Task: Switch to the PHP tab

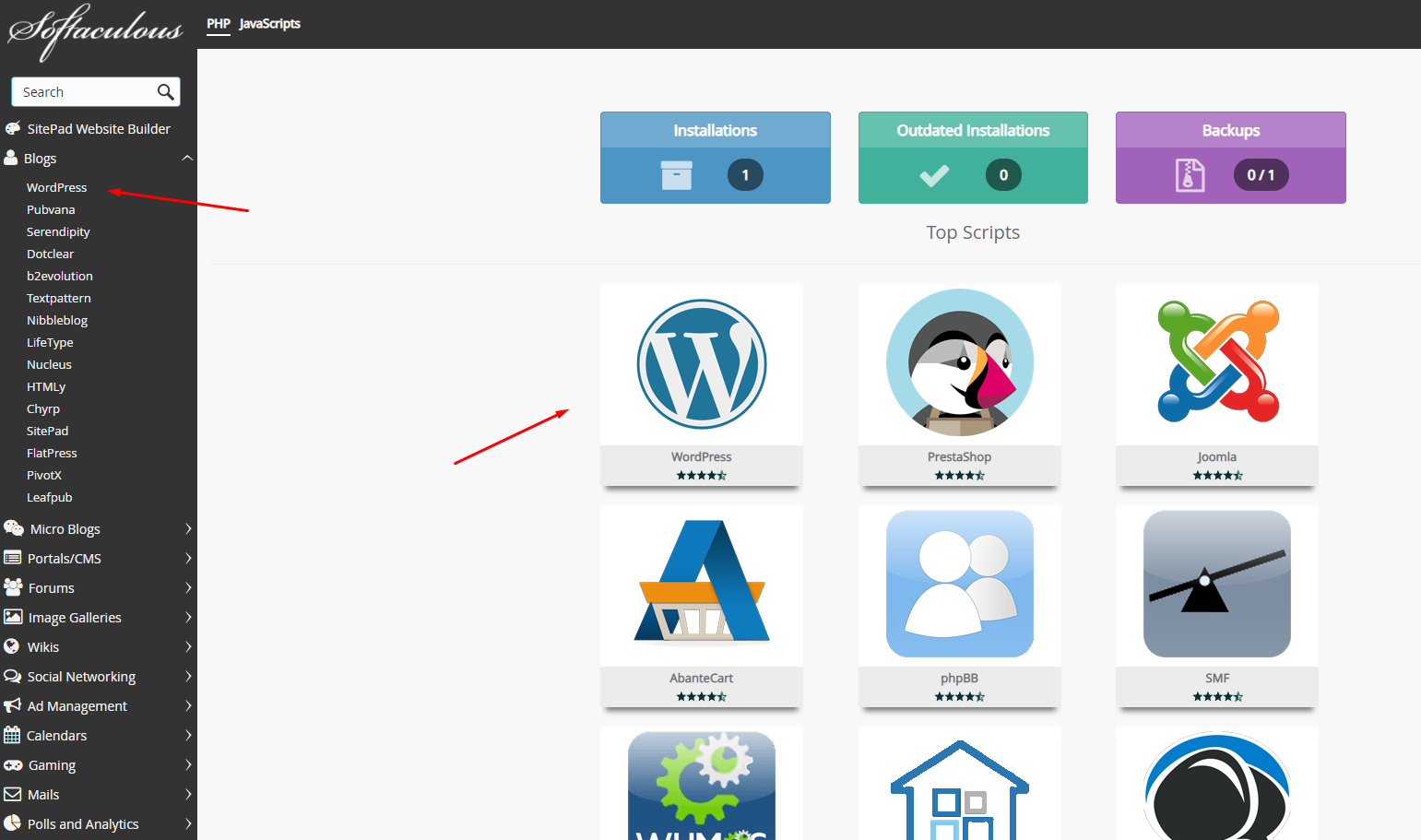Action: (x=219, y=24)
